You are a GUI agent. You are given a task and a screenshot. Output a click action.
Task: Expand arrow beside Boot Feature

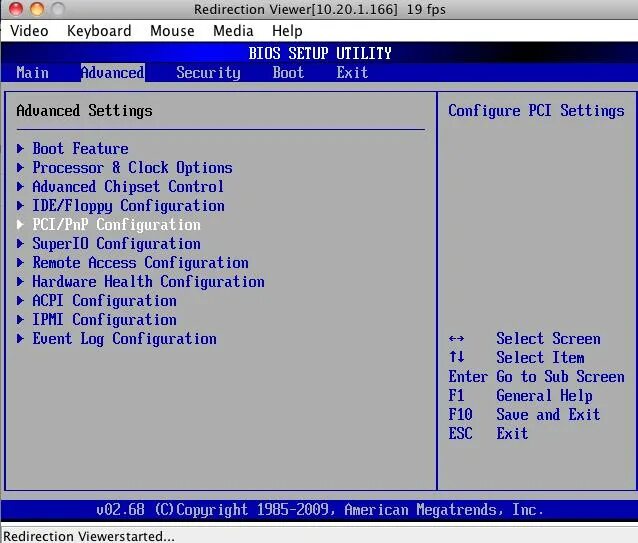(20, 148)
